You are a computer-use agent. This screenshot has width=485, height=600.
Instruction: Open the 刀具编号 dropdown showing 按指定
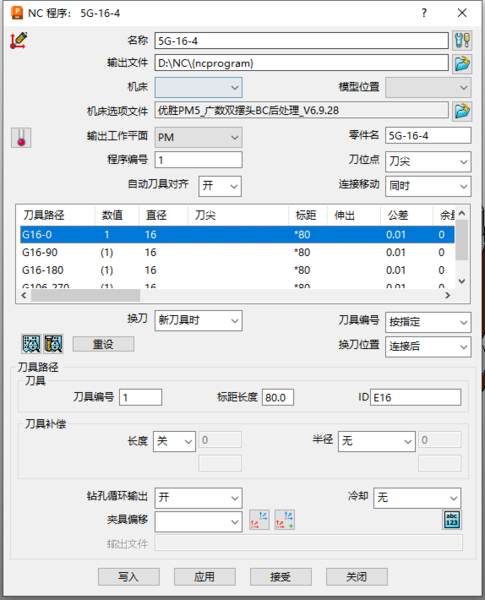pos(428,322)
